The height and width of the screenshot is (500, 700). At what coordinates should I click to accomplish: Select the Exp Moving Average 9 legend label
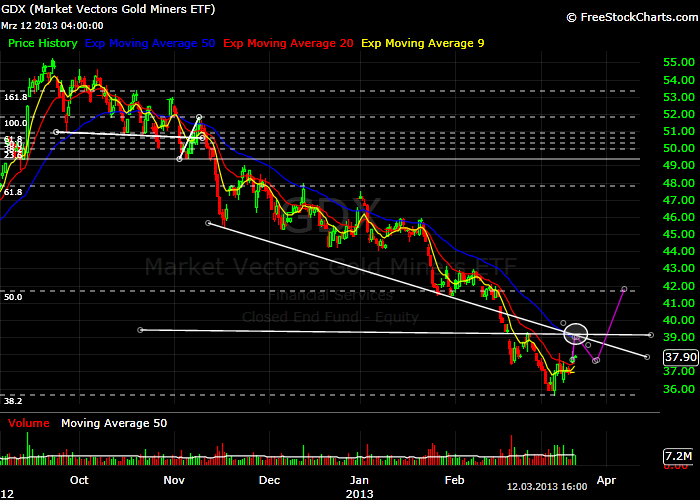coord(423,43)
